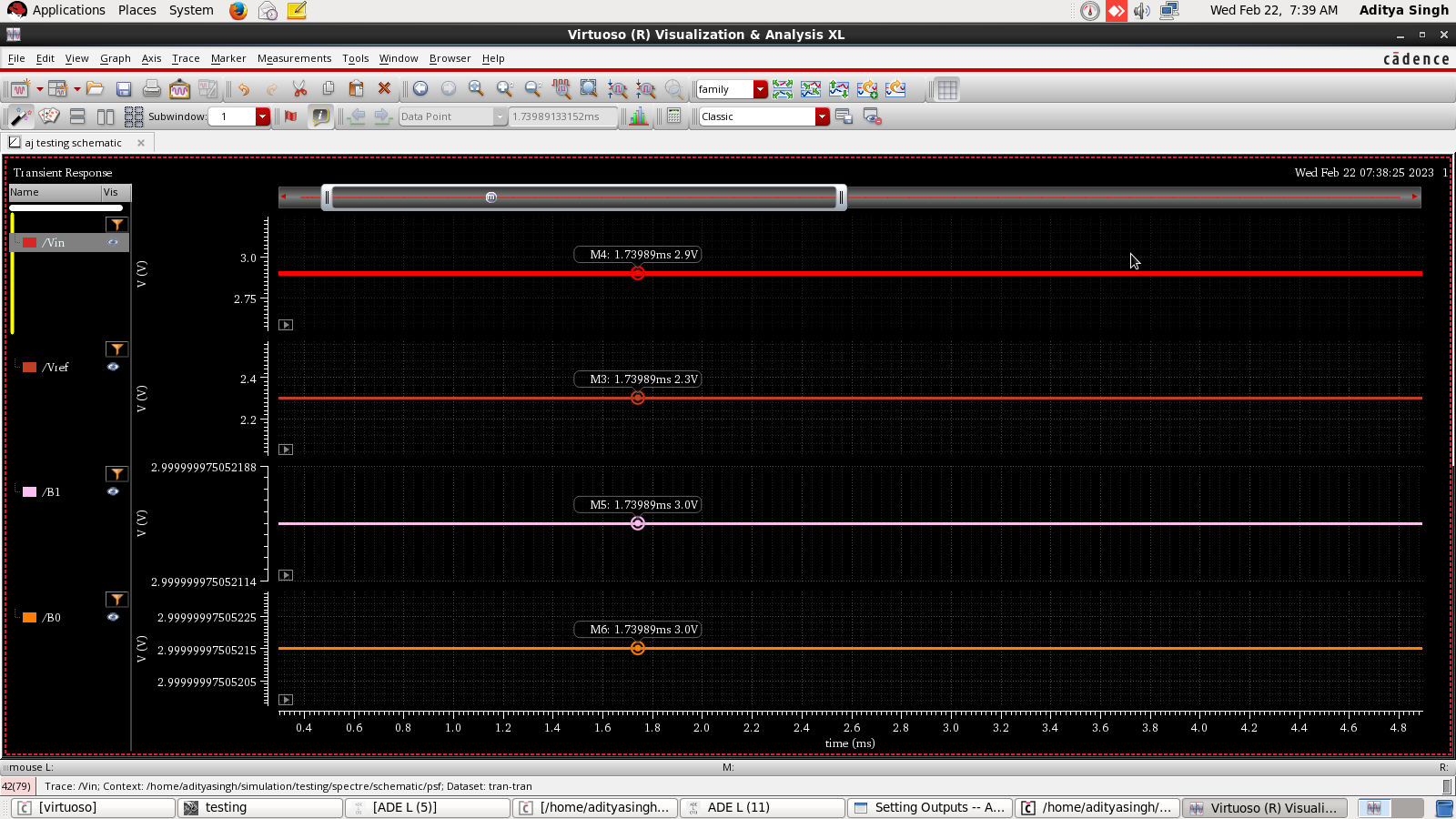
Task: Expand the Classic workspace dropdown
Action: coord(823,116)
